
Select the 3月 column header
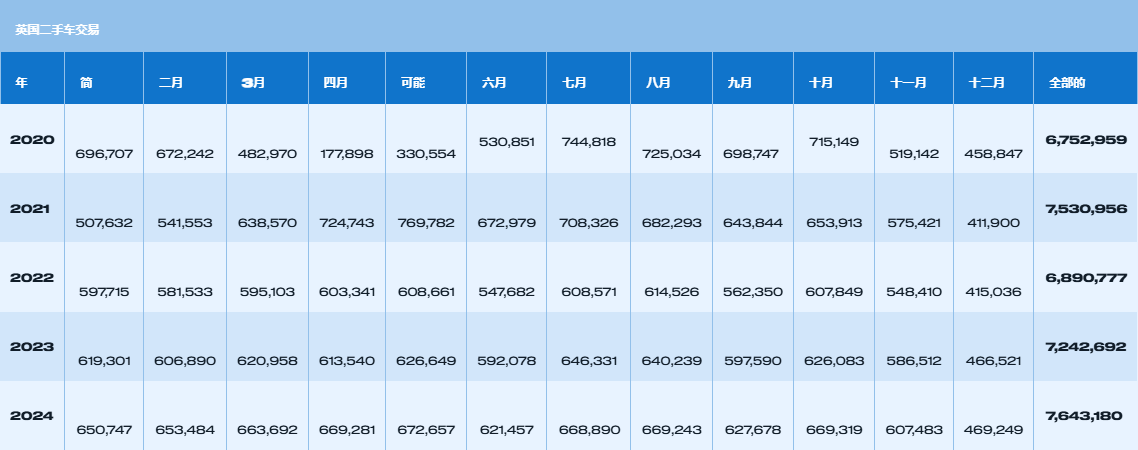pyautogui.click(x=253, y=83)
